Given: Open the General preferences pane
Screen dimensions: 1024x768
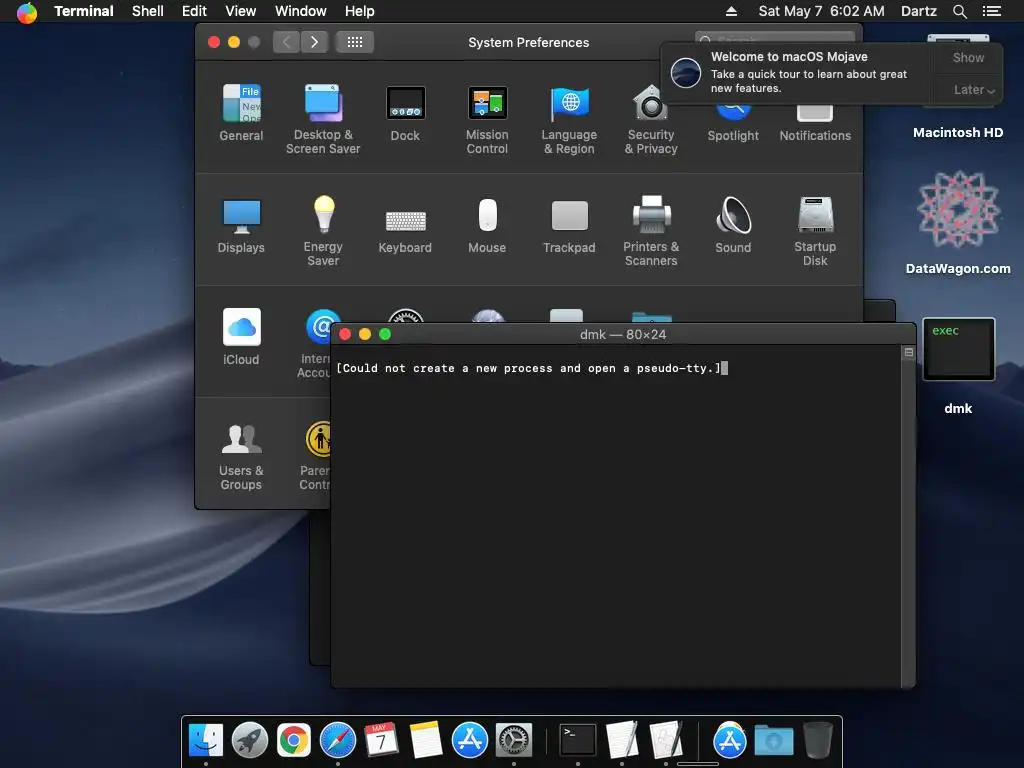Looking at the screenshot, I should [241, 113].
